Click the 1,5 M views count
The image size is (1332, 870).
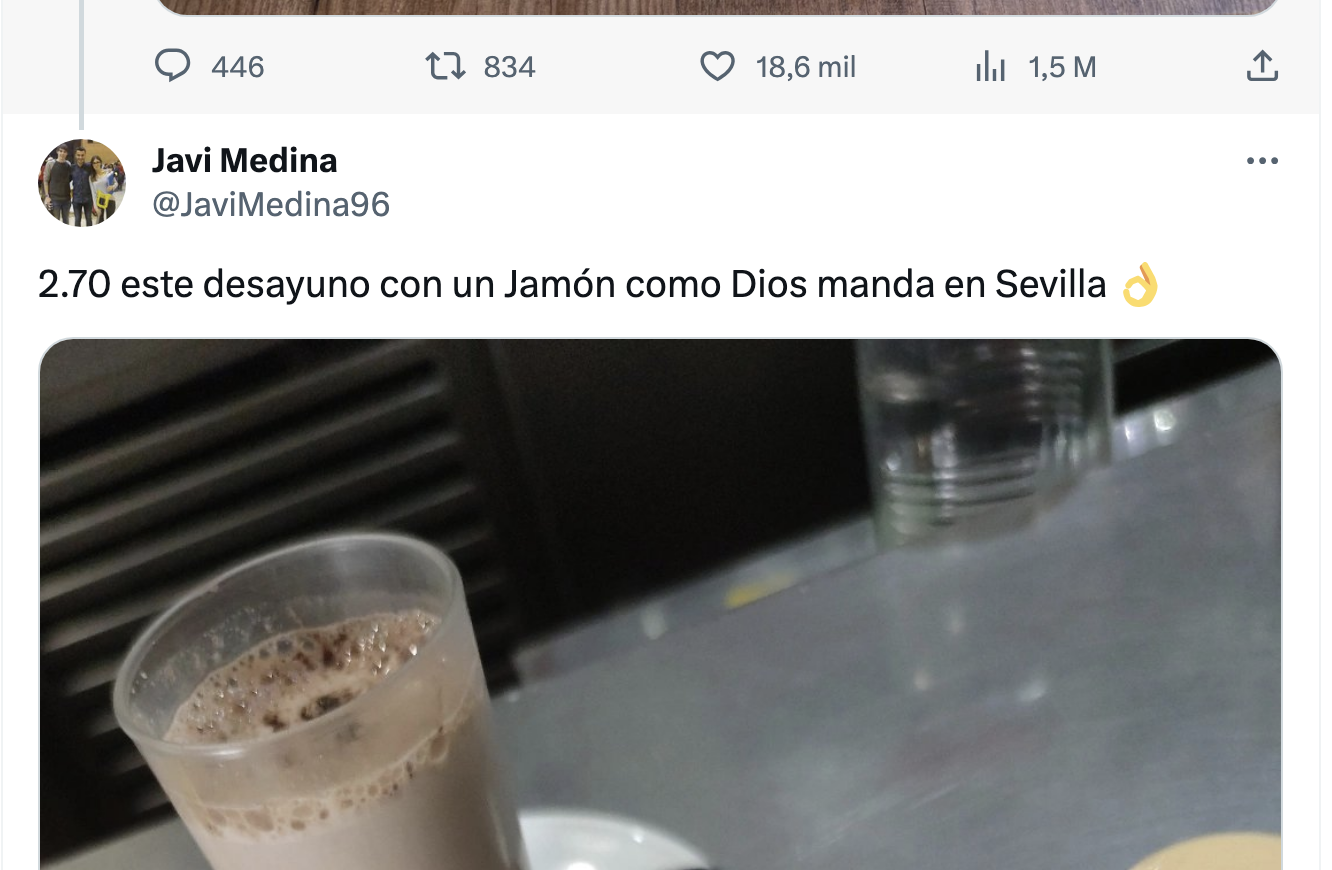tap(1062, 67)
